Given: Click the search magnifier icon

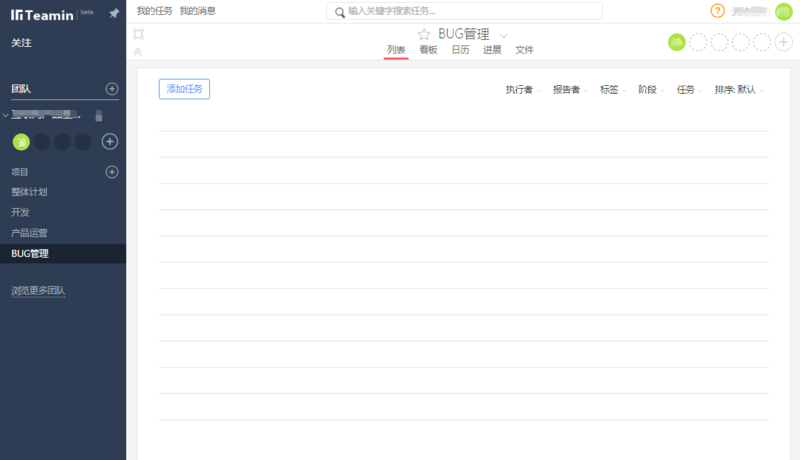Looking at the screenshot, I should tap(340, 12).
